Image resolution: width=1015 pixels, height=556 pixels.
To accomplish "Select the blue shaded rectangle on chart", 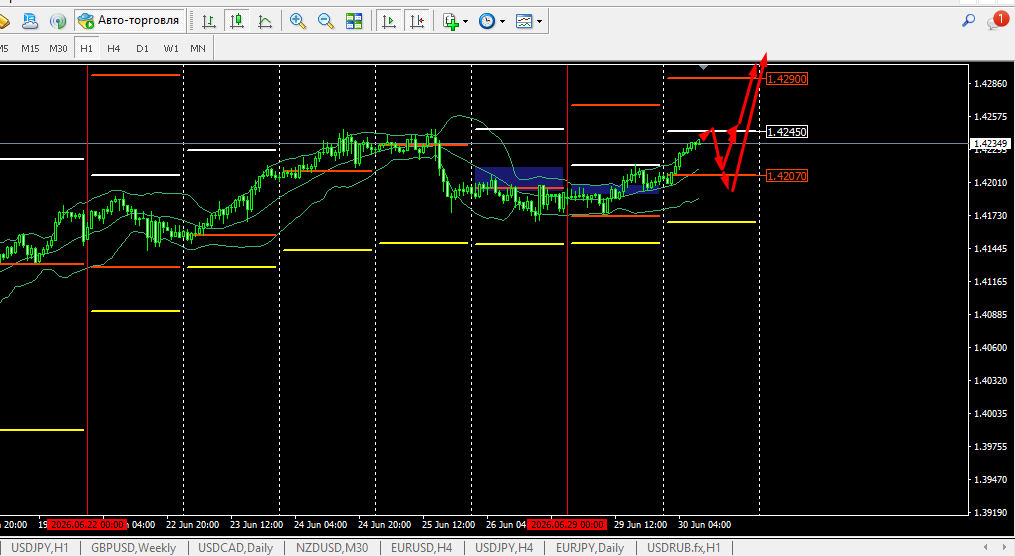I will point(519,177).
